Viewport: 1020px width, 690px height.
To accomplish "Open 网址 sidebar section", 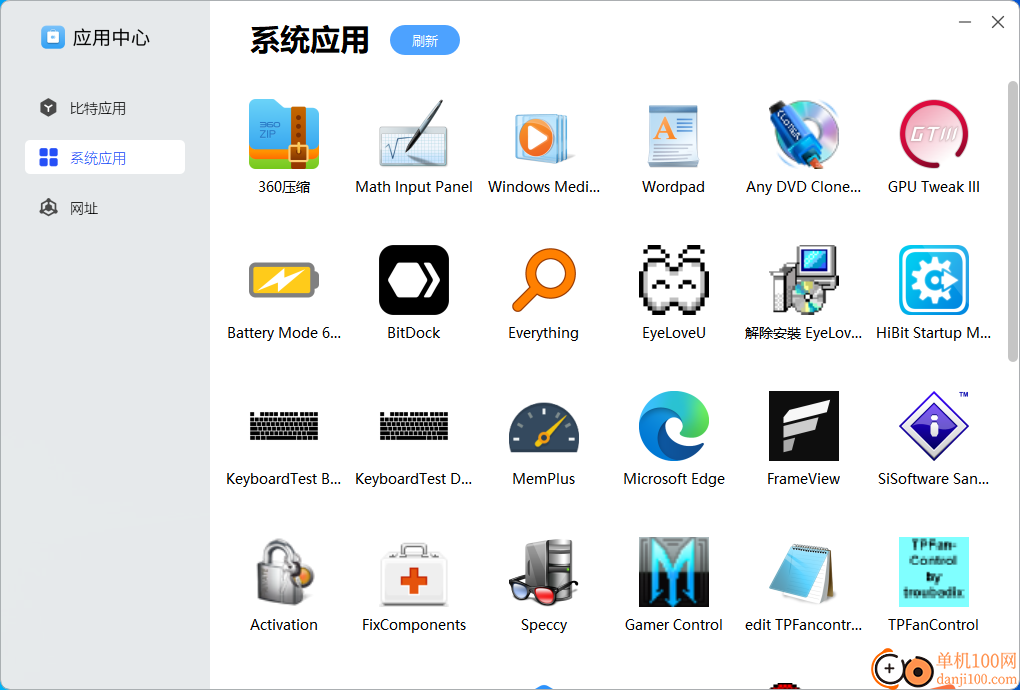I will pos(105,208).
